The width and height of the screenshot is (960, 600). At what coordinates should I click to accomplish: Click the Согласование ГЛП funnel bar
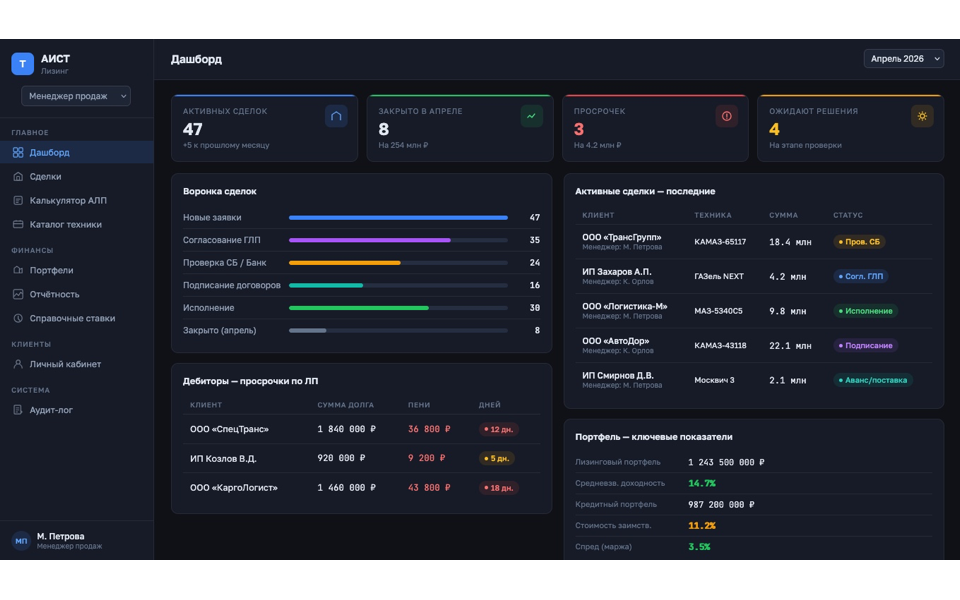tap(398, 240)
